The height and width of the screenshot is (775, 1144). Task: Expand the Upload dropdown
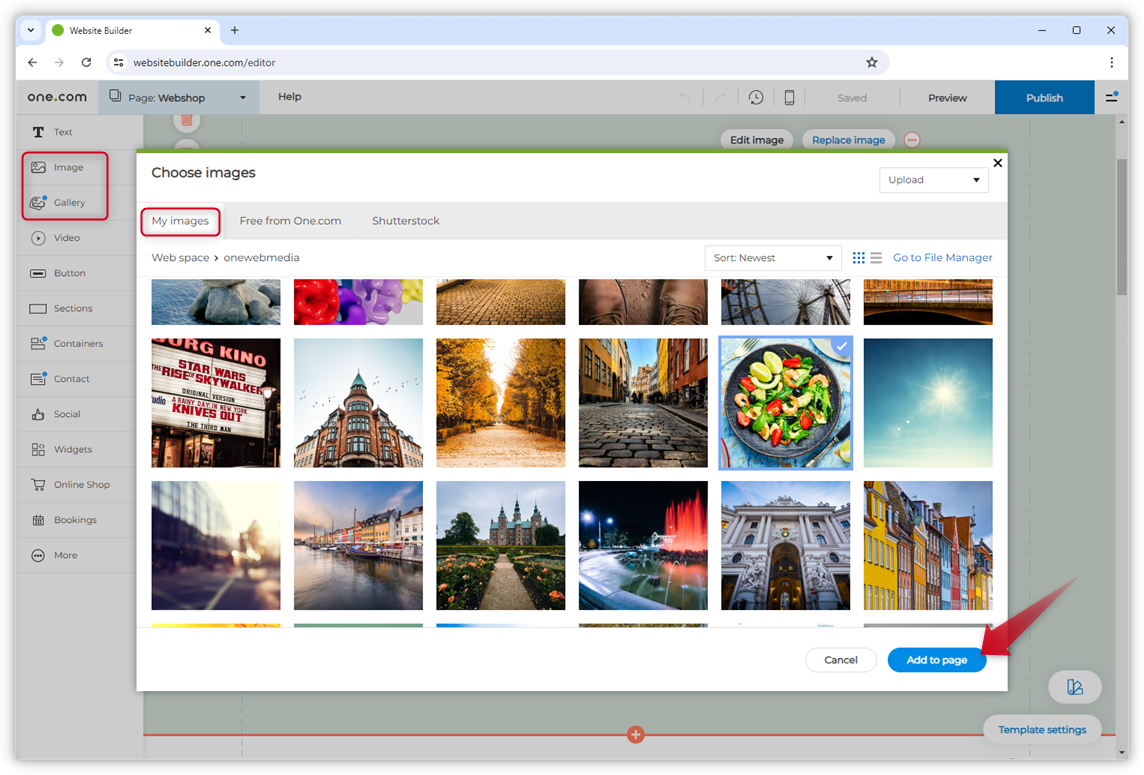933,180
